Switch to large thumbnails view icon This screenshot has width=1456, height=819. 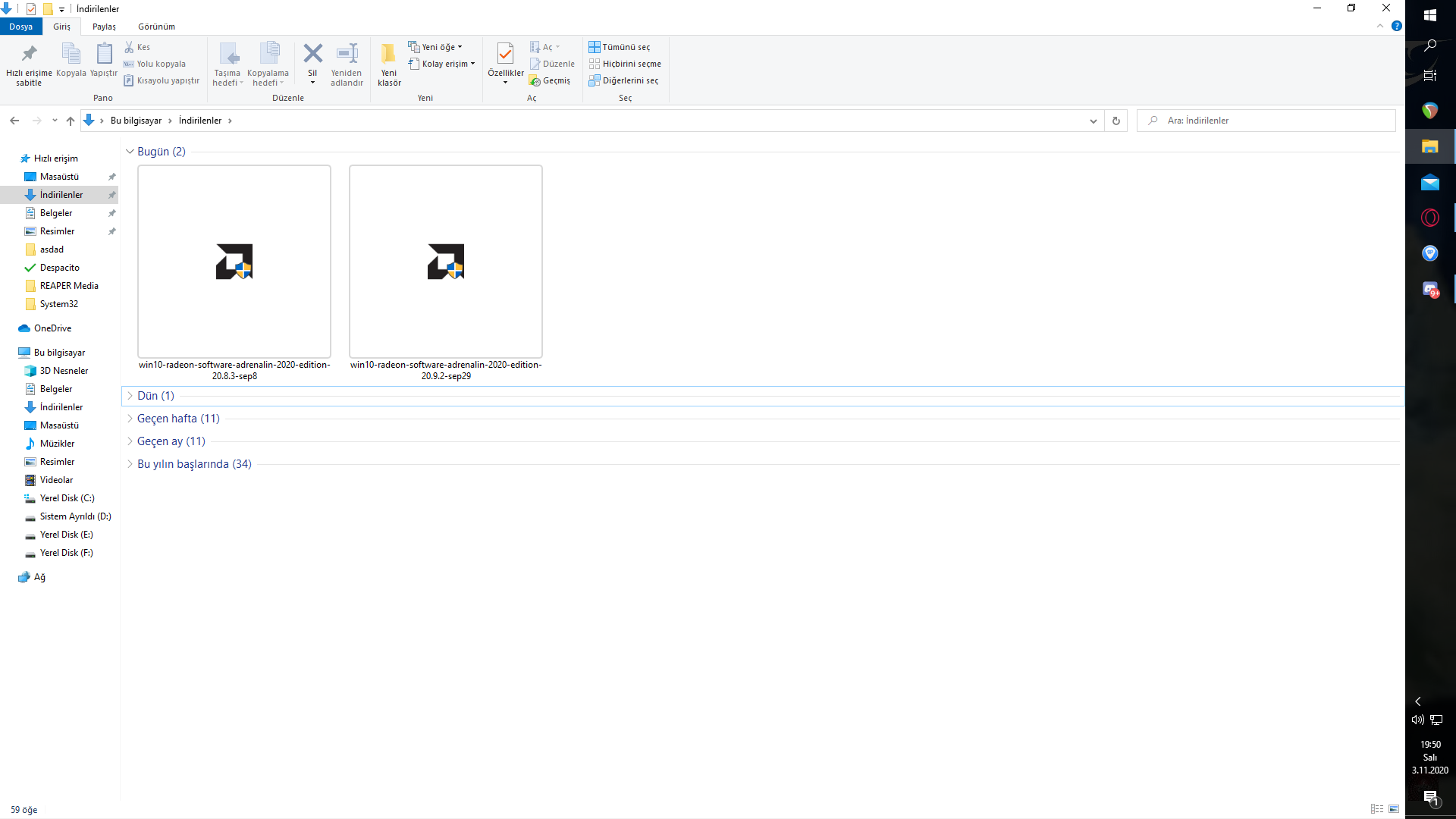[1394, 809]
